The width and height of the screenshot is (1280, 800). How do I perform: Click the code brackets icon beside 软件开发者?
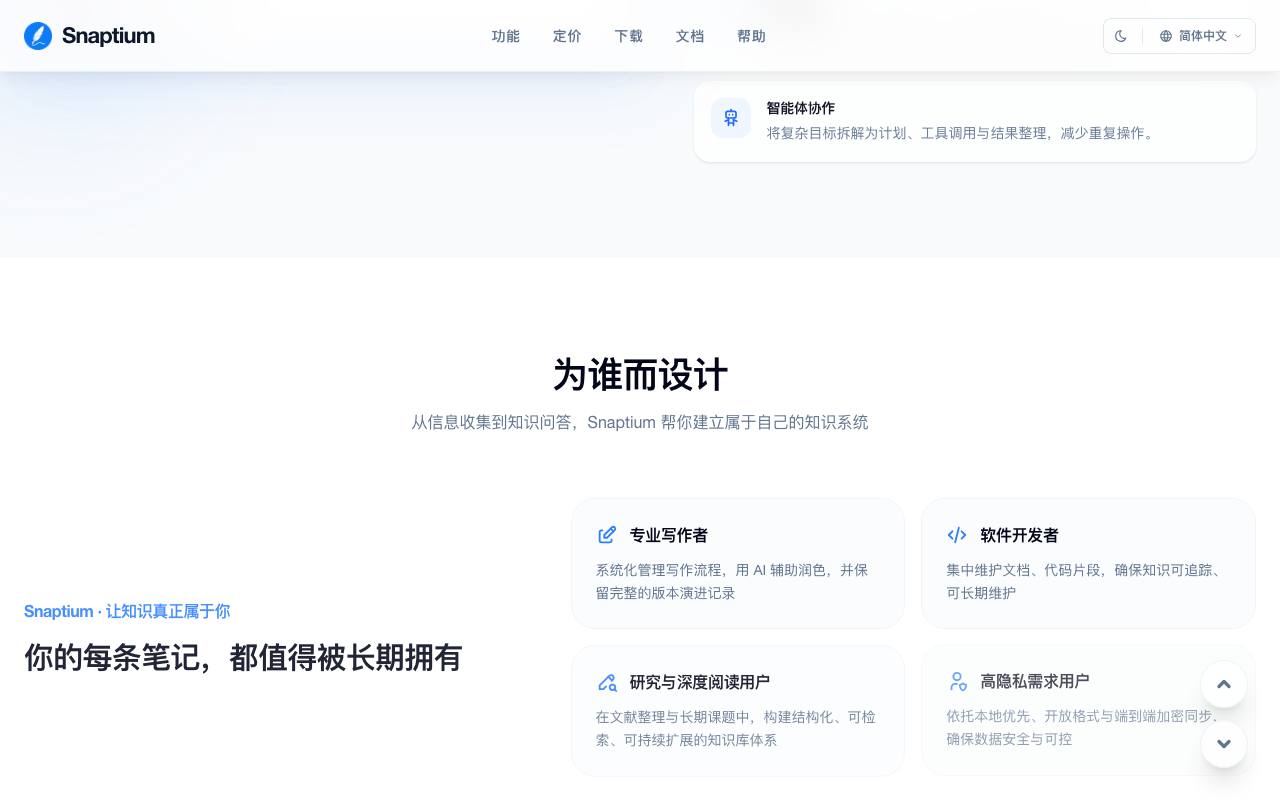point(957,535)
